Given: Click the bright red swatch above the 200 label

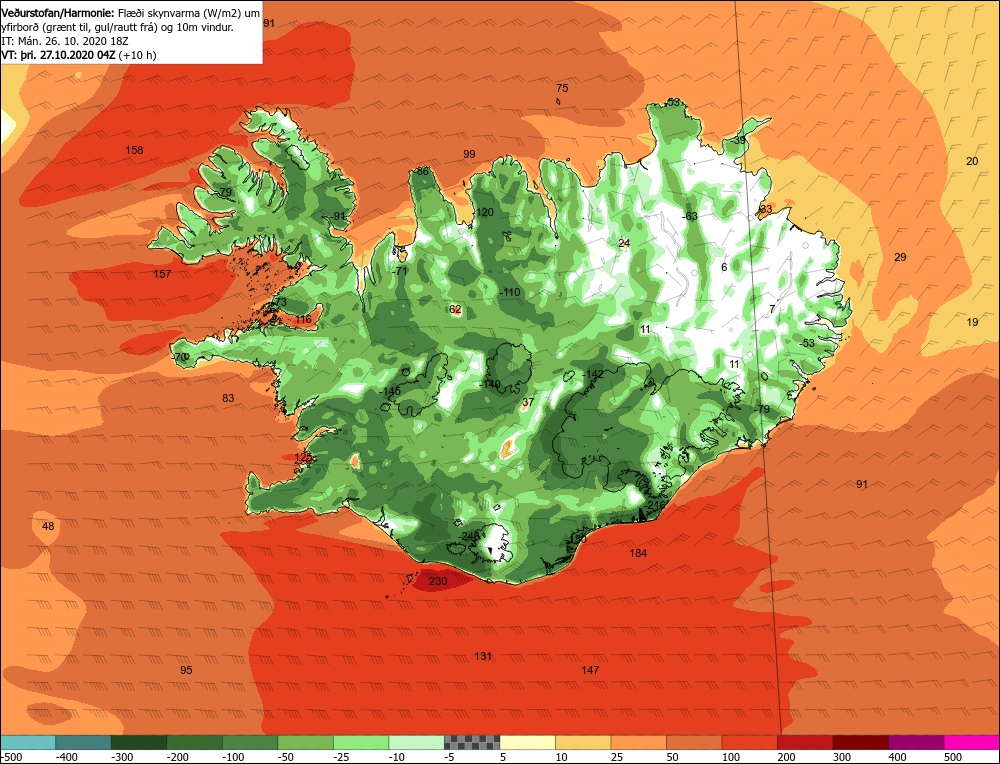Looking at the screenshot, I should coord(805,742).
